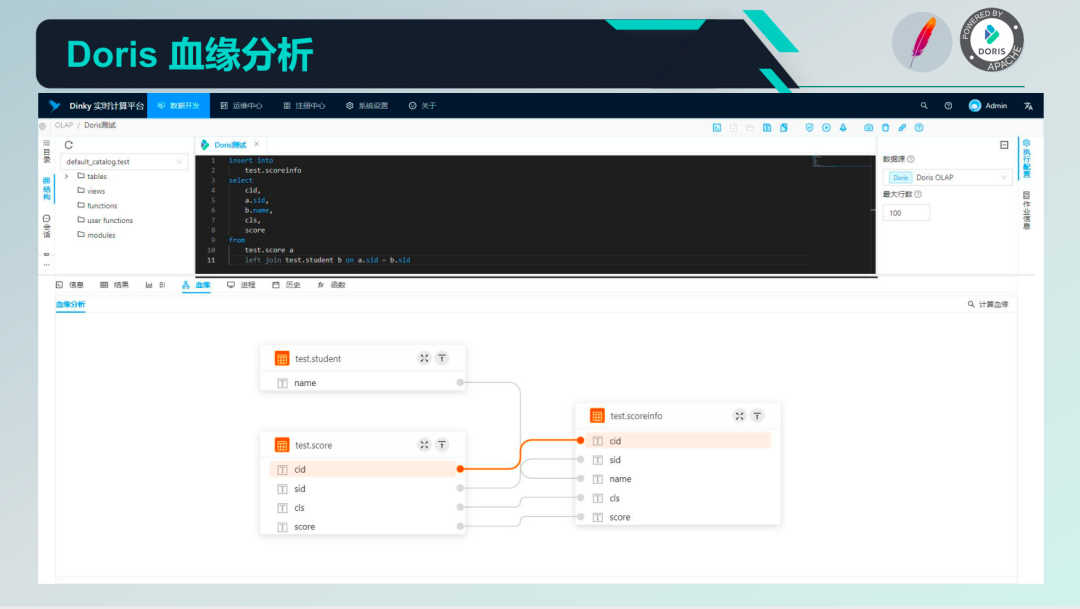Open the 关于 menu
The image size is (1080, 609).
coord(422,105)
